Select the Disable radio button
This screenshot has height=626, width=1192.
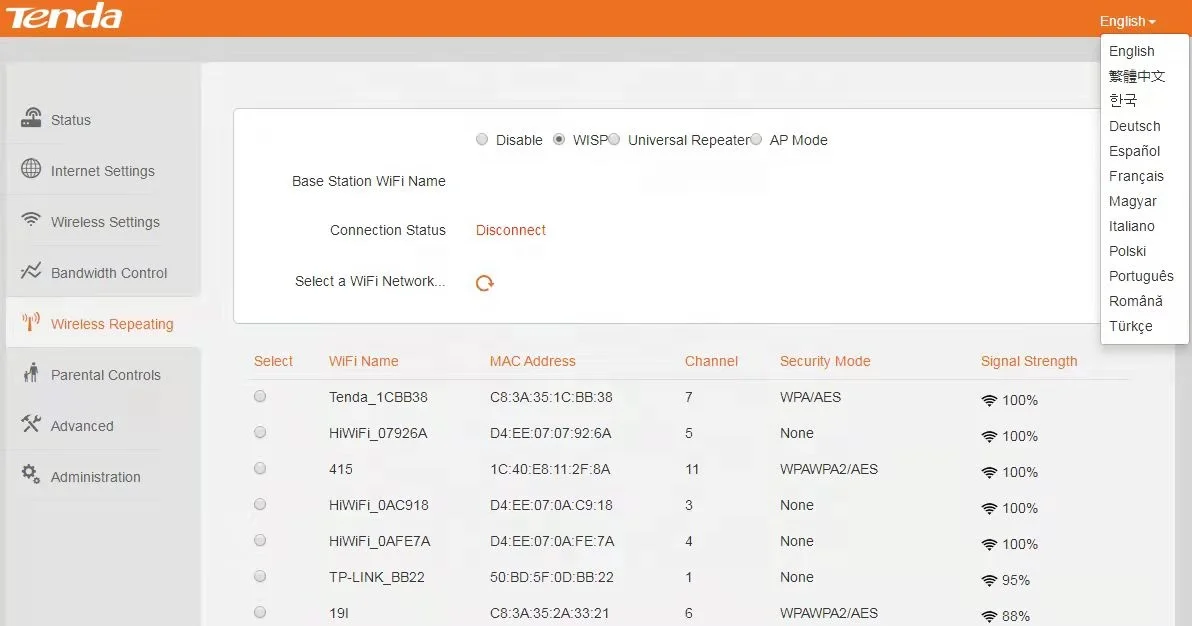tap(482, 140)
